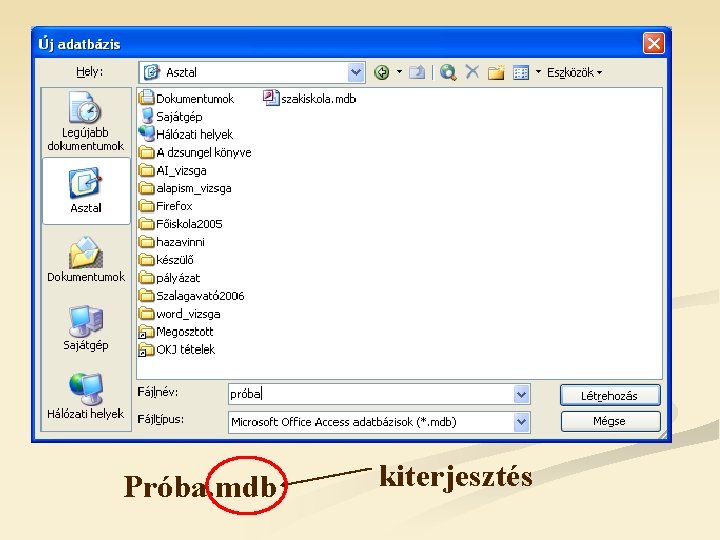Open the Views dropdown arrow
Image resolution: width=720 pixels, height=540 pixels.
(538, 72)
